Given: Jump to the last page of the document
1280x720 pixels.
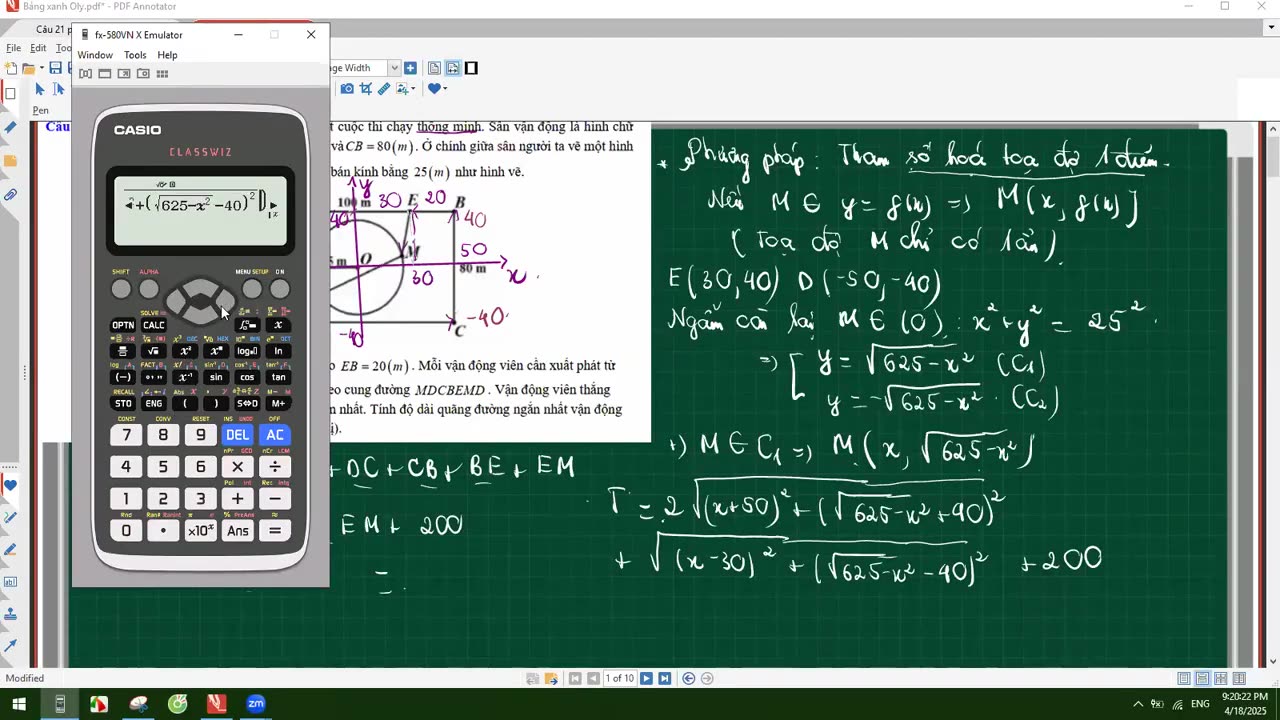Looking at the screenshot, I should click(664, 678).
